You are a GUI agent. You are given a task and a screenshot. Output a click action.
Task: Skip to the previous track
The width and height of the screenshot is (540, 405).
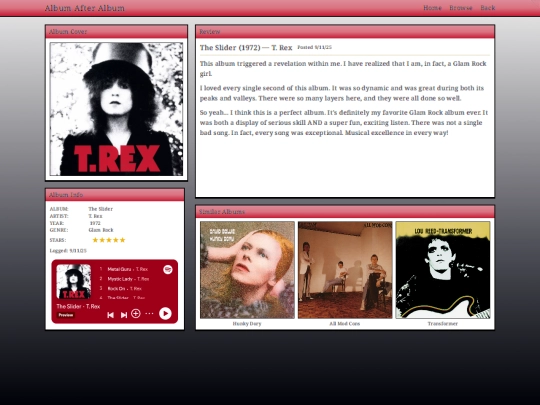(x=111, y=315)
